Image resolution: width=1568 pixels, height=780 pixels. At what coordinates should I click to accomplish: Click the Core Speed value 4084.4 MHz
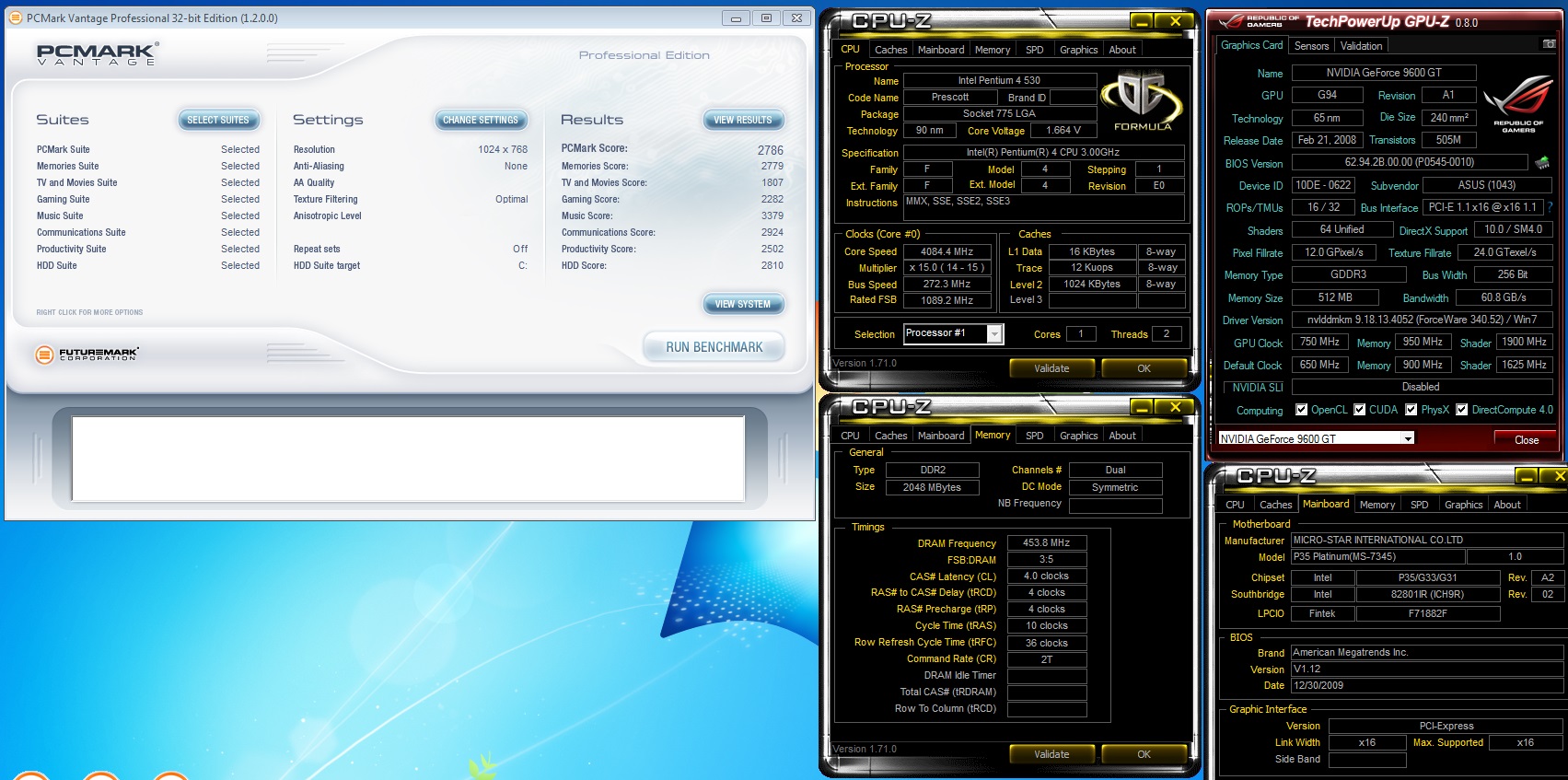(x=947, y=251)
